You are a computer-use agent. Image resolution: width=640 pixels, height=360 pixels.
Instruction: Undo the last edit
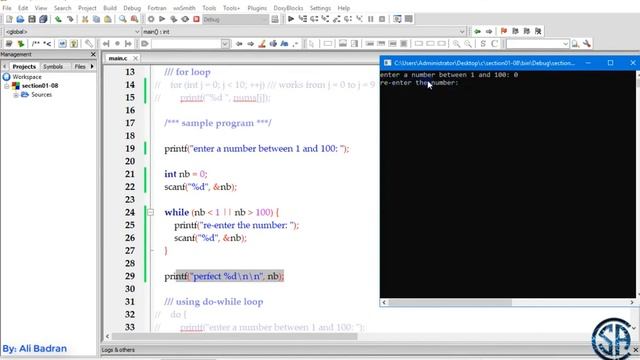[58, 19]
